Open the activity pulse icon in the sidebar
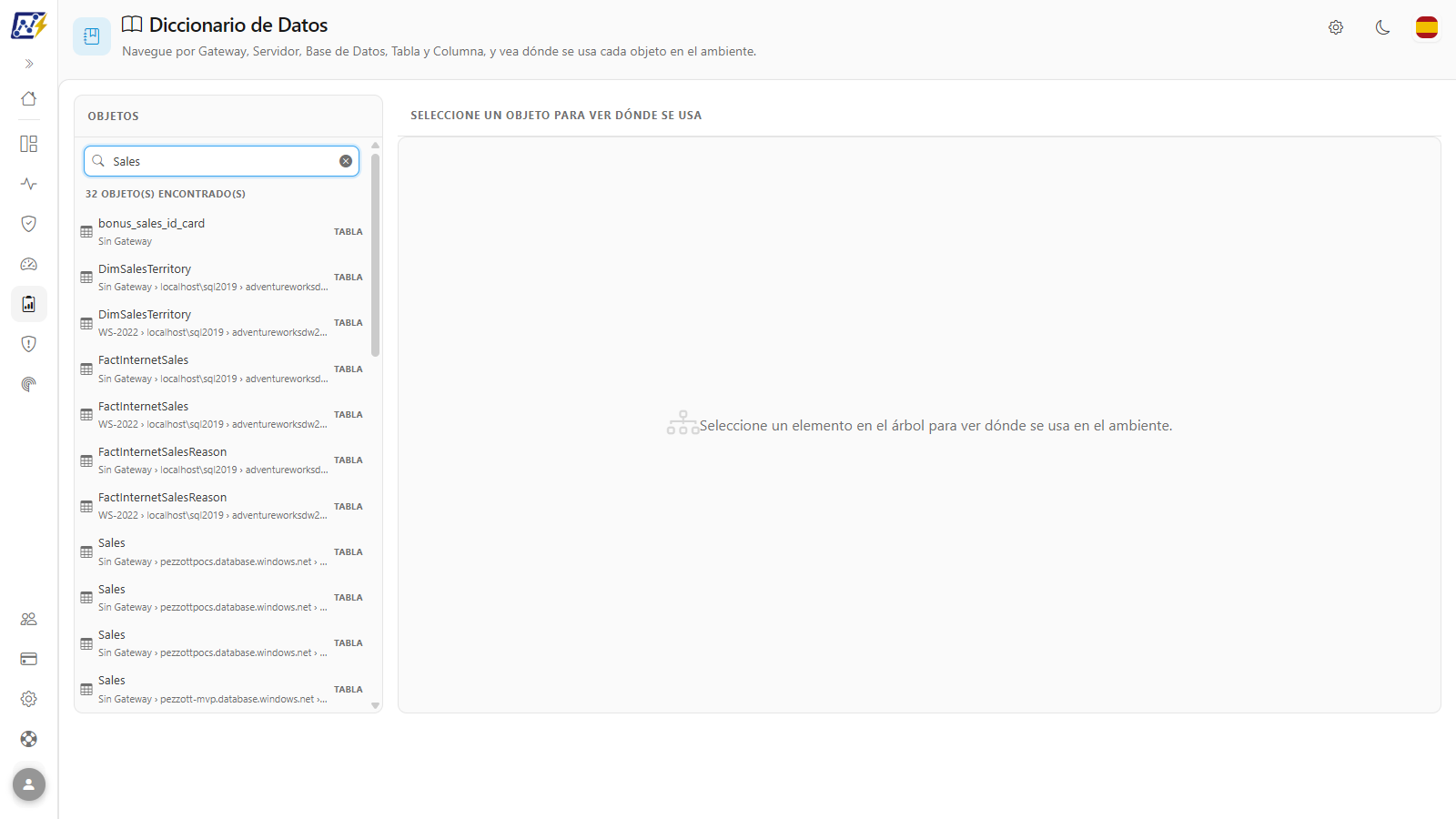 [x=29, y=184]
